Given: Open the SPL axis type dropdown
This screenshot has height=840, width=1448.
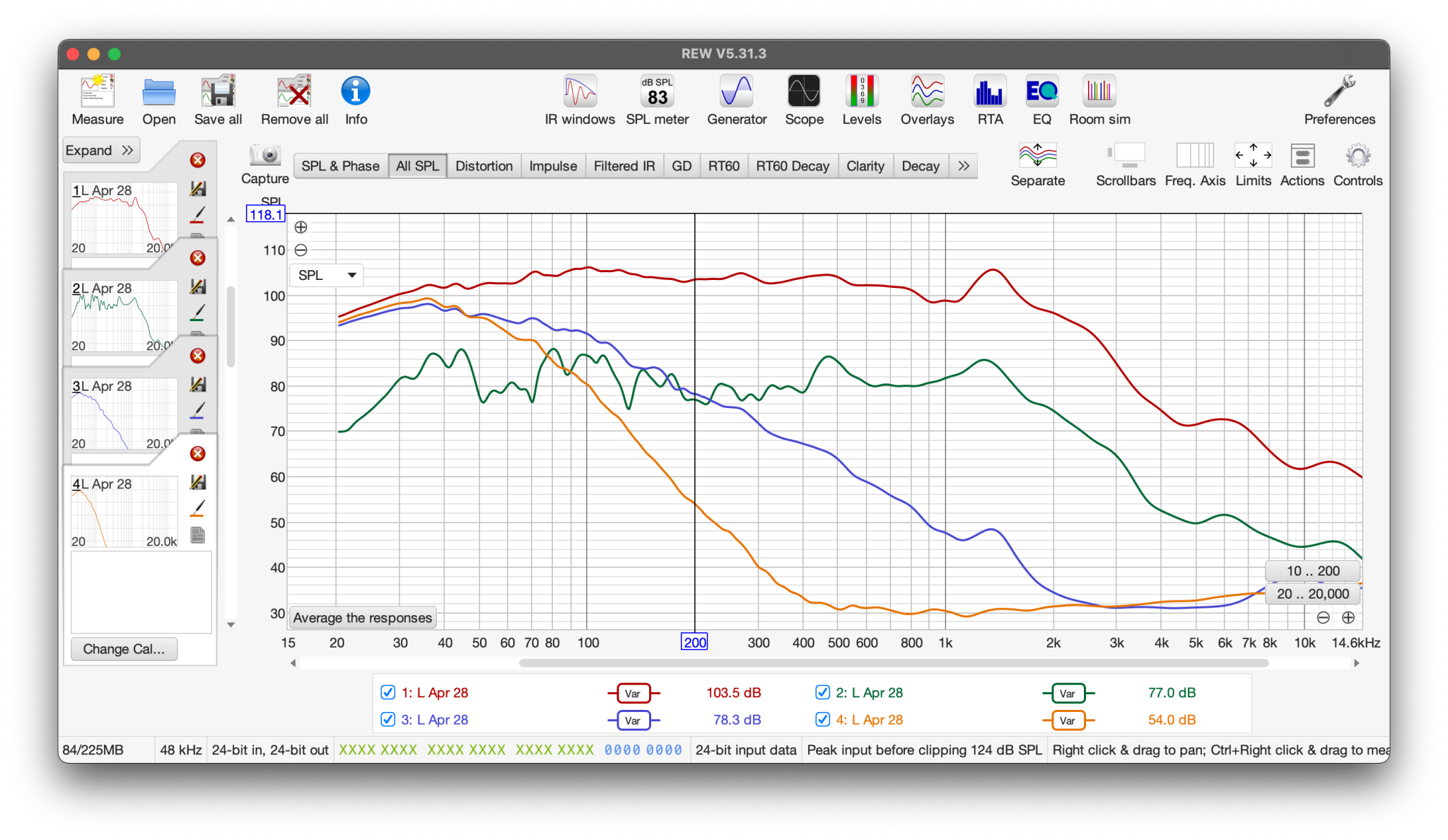Looking at the screenshot, I should pos(327,275).
